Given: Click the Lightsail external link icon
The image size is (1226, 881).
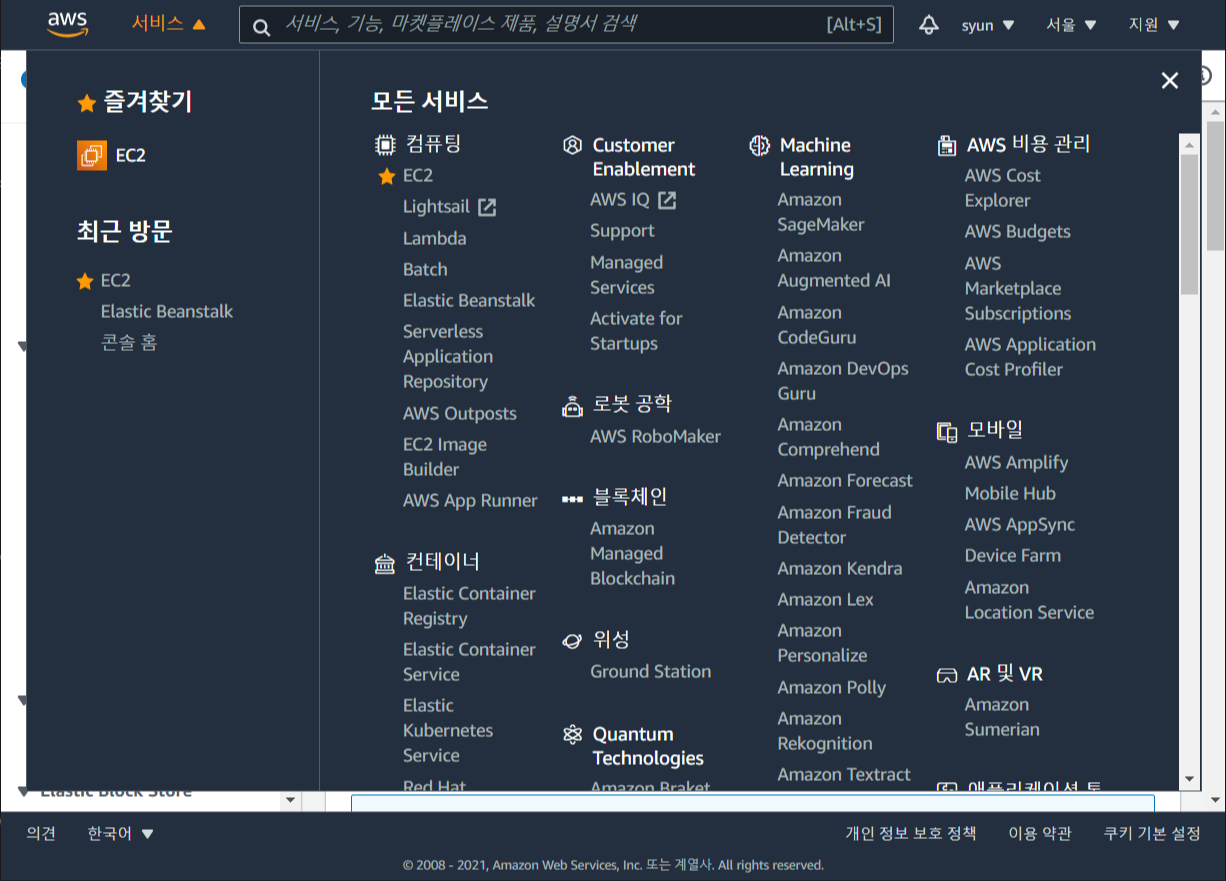Looking at the screenshot, I should tap(487, 207).
